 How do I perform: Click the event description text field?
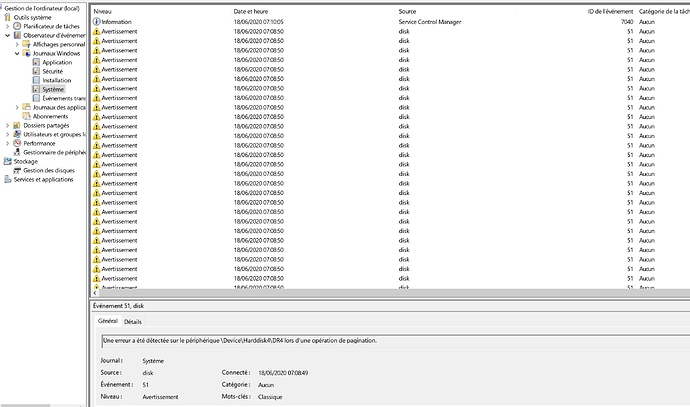[396, 341]
